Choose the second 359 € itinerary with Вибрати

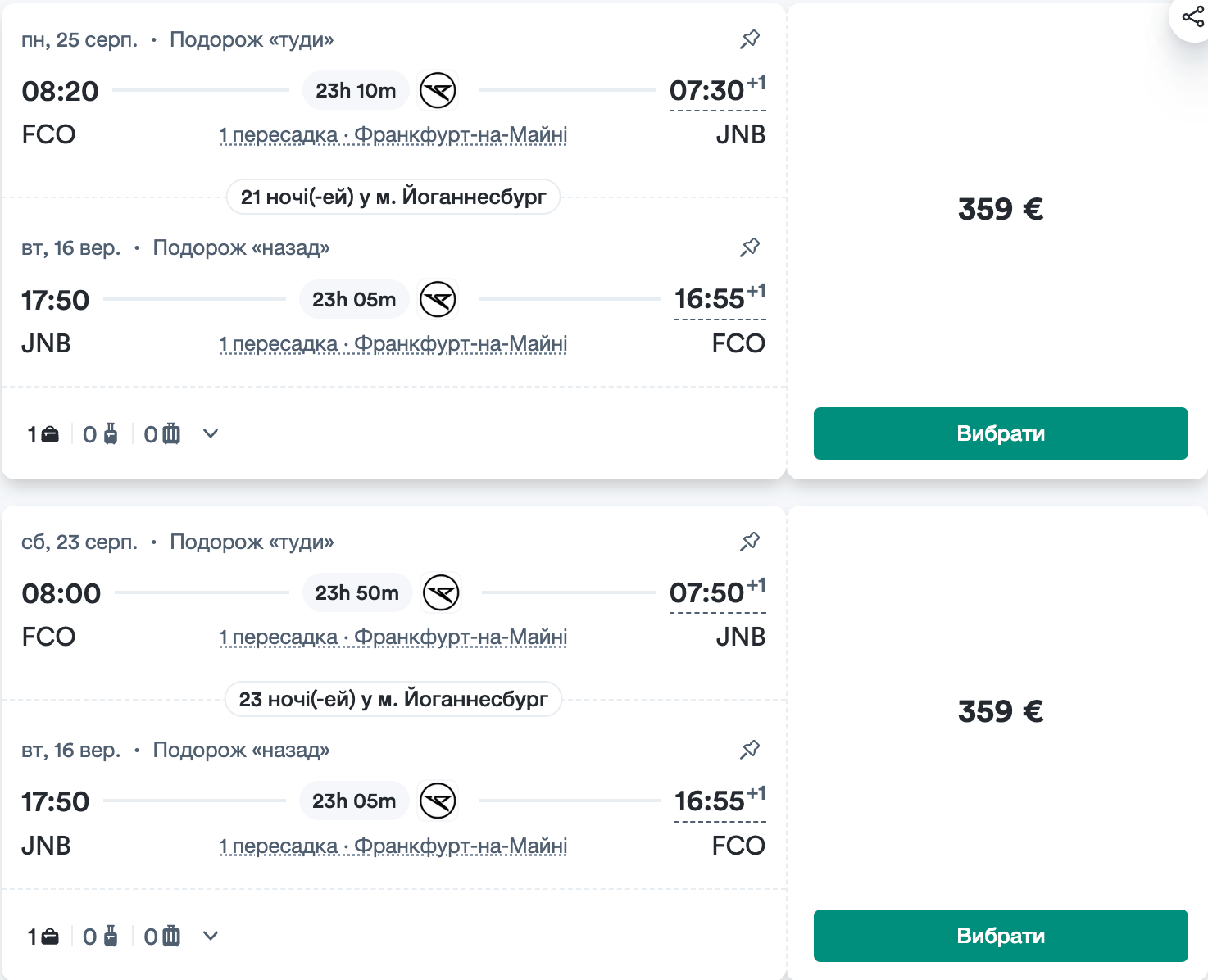click(1001, 936)
